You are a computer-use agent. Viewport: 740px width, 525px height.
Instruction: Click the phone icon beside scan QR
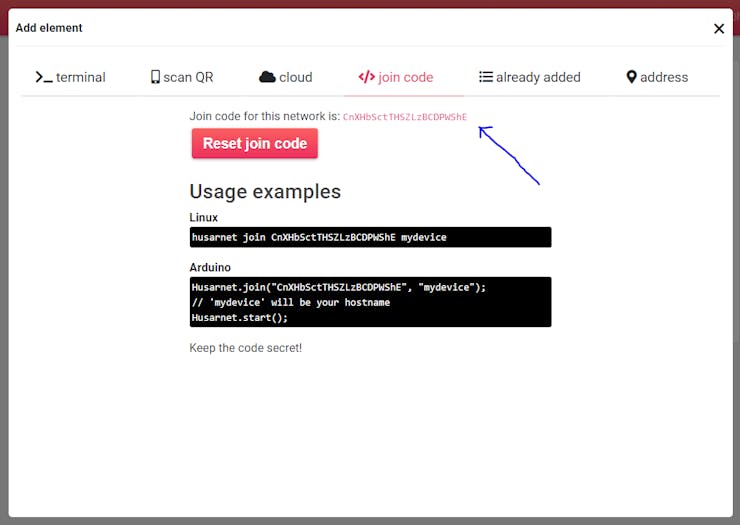pos(155,77)
